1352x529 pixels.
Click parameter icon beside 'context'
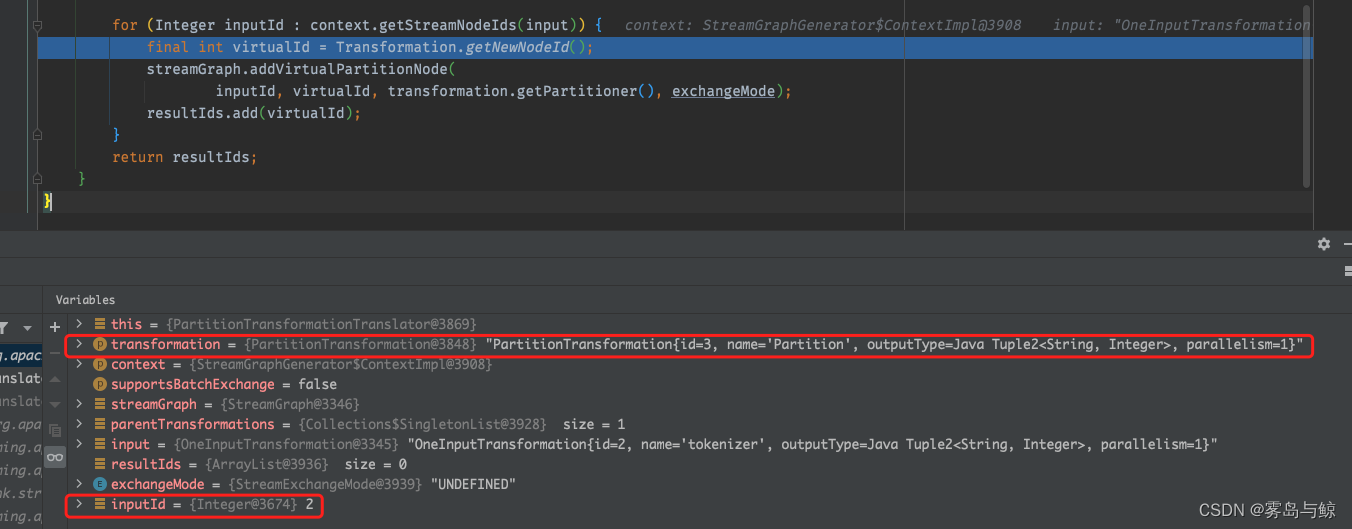(x=100, y=364)
